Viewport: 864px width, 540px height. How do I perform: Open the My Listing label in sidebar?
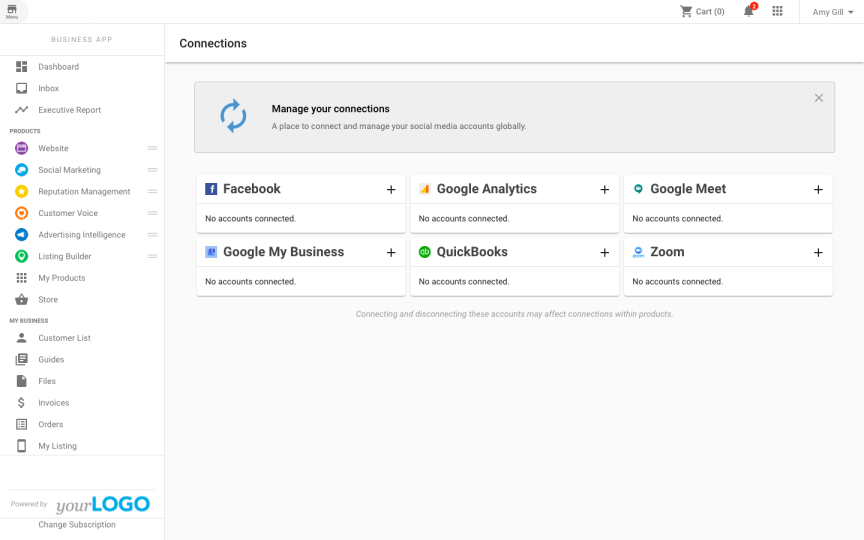pos(57,446)
